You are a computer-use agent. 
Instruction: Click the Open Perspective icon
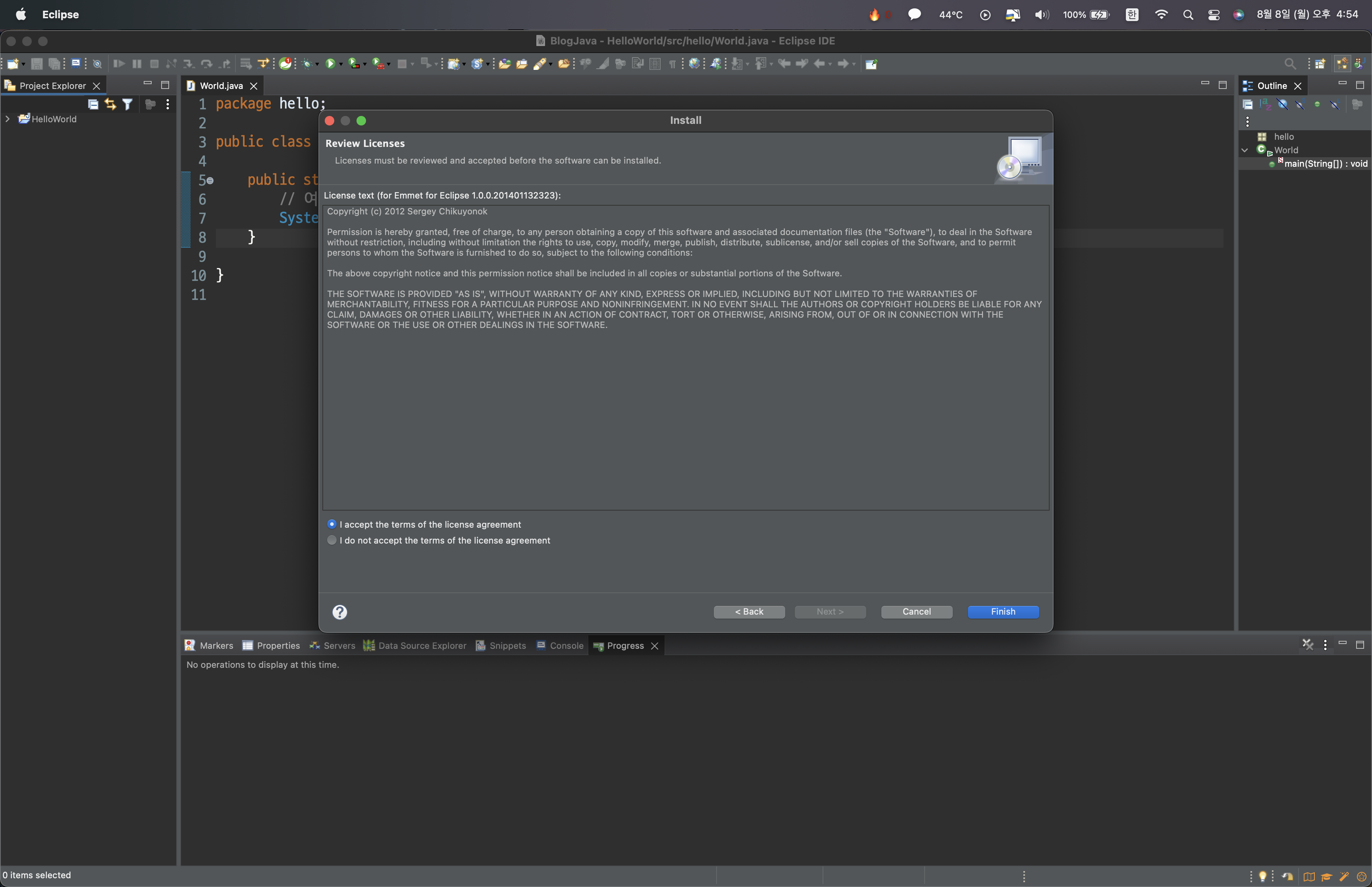coord(1320,64)
